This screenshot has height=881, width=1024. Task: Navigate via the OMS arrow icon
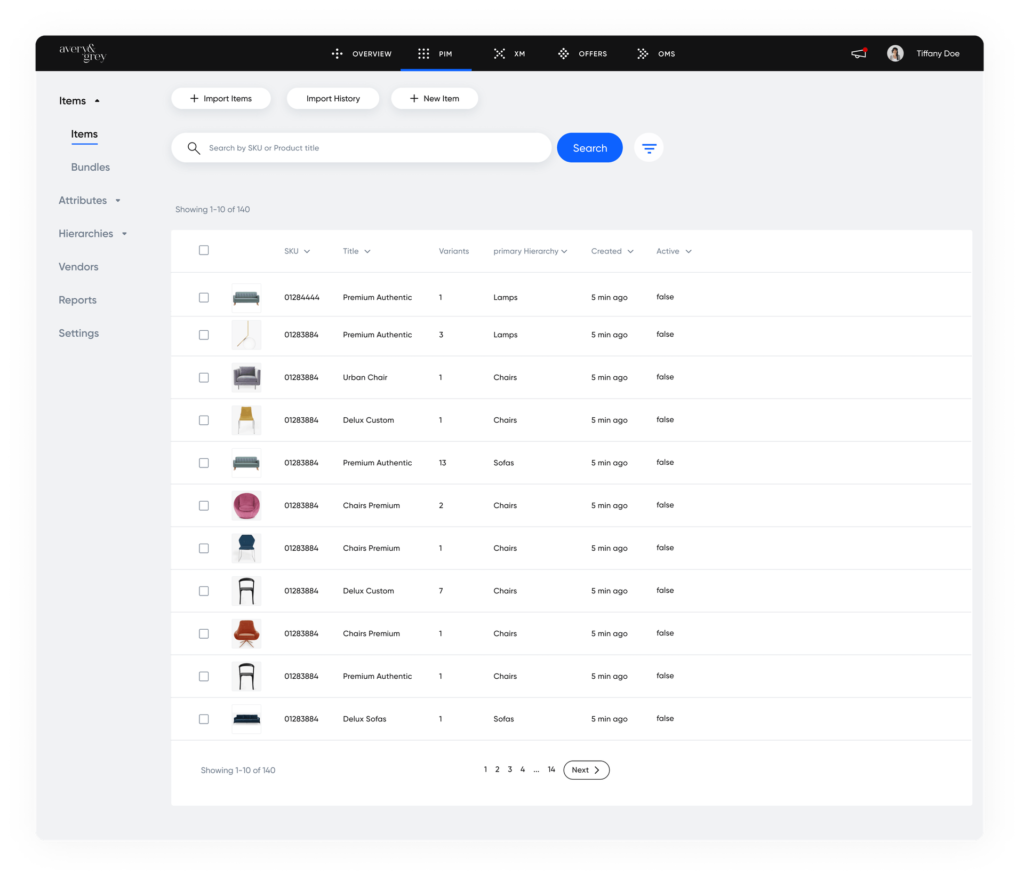(x=640, y=53)
